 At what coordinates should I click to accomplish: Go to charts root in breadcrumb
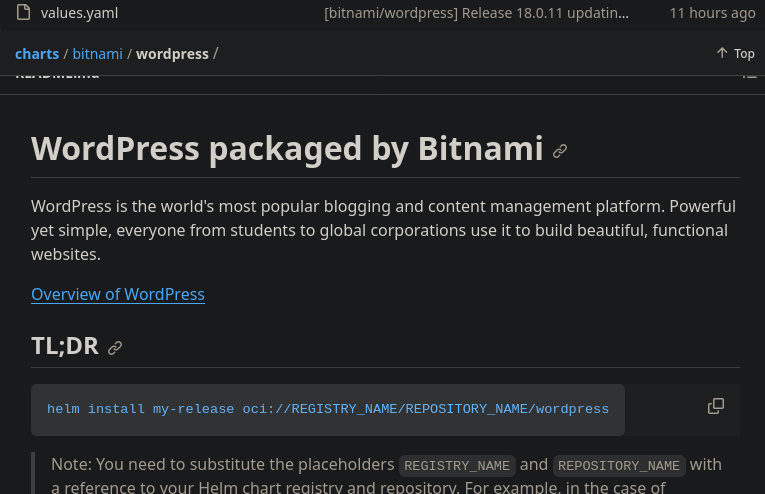click(x=37, y=54)
